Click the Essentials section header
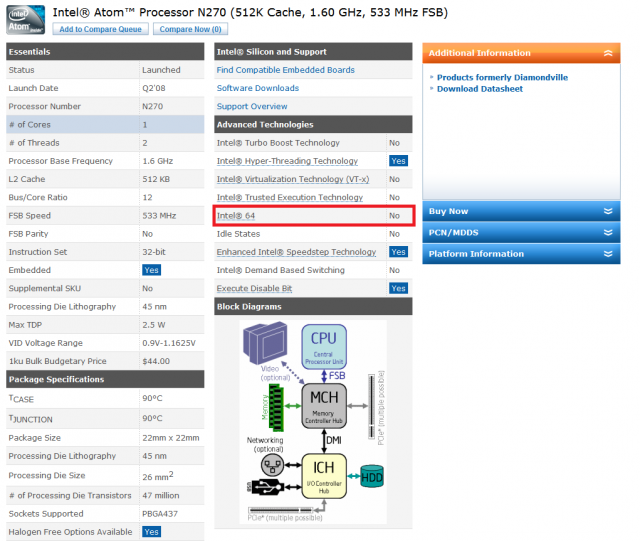The width and height of the screenshot is (640, 541). pyautogui.click(x=105, y=52)
